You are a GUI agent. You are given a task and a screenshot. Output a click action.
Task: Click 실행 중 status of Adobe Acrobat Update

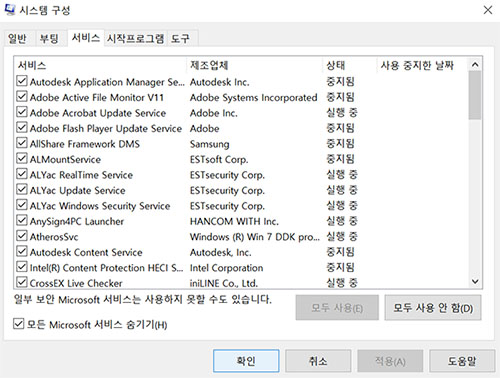[x=342, y=112]
